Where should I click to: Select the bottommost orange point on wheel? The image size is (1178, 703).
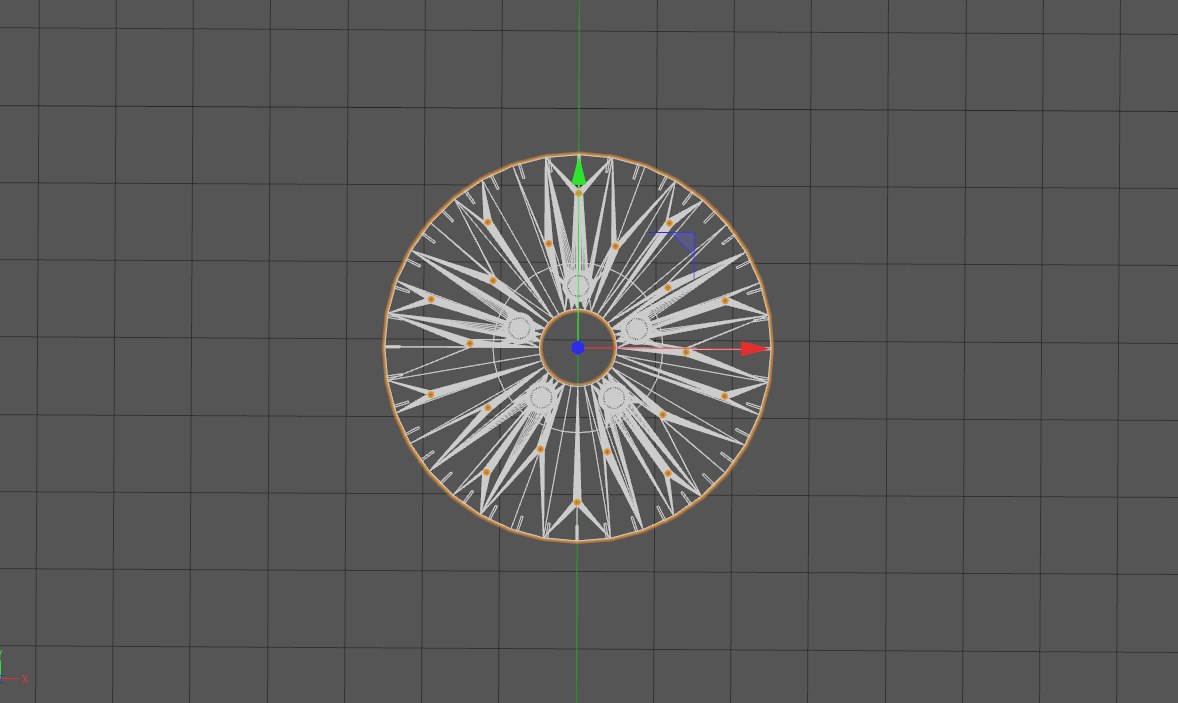pos(577,502)
